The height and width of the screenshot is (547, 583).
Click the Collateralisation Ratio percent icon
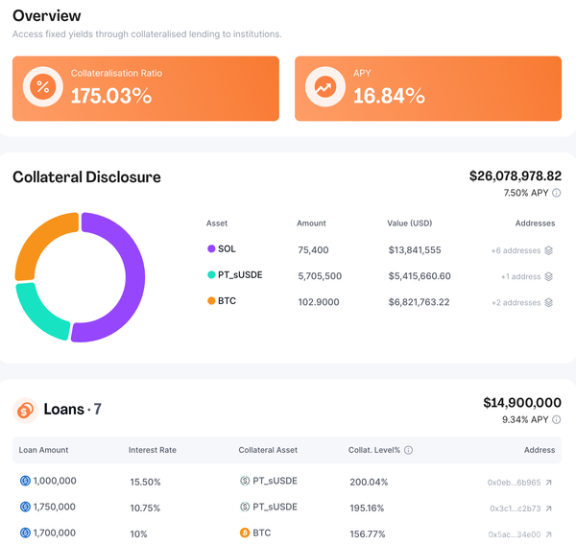click(x=43, y=87)
